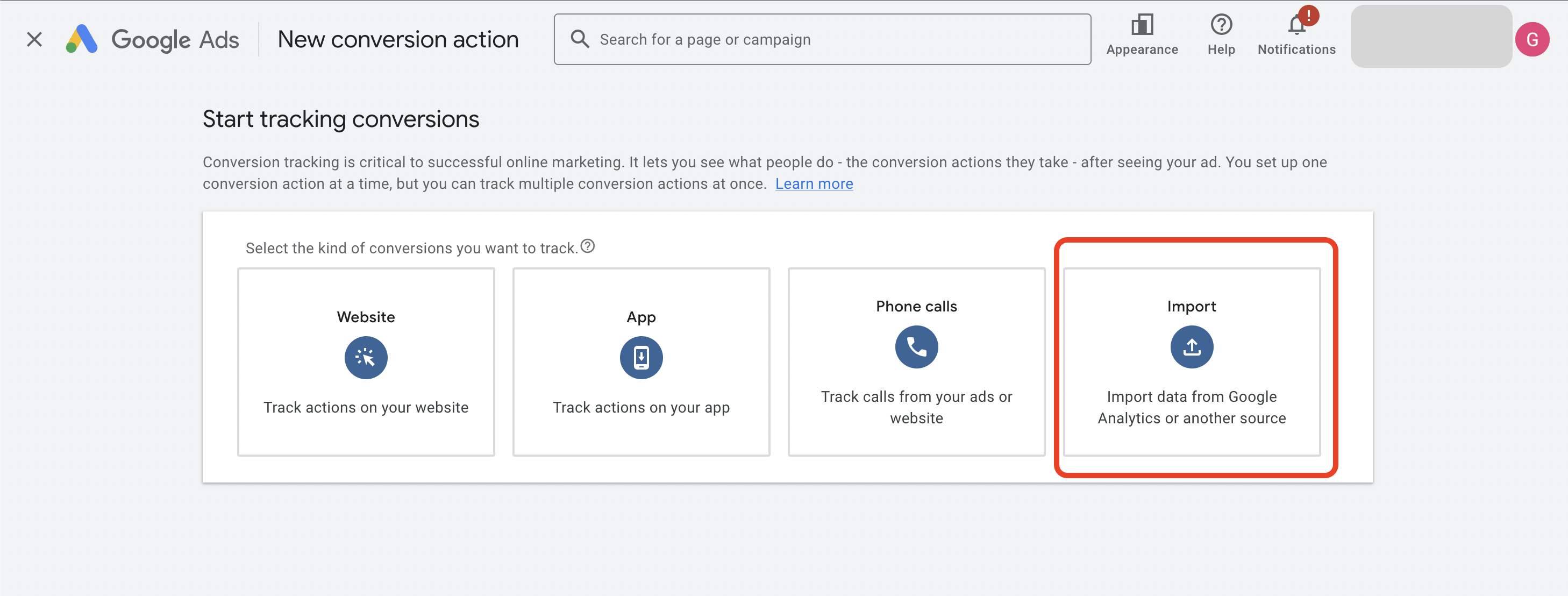
Task: Click the Phone calls handset icon
Action: [x=916, y=347]
